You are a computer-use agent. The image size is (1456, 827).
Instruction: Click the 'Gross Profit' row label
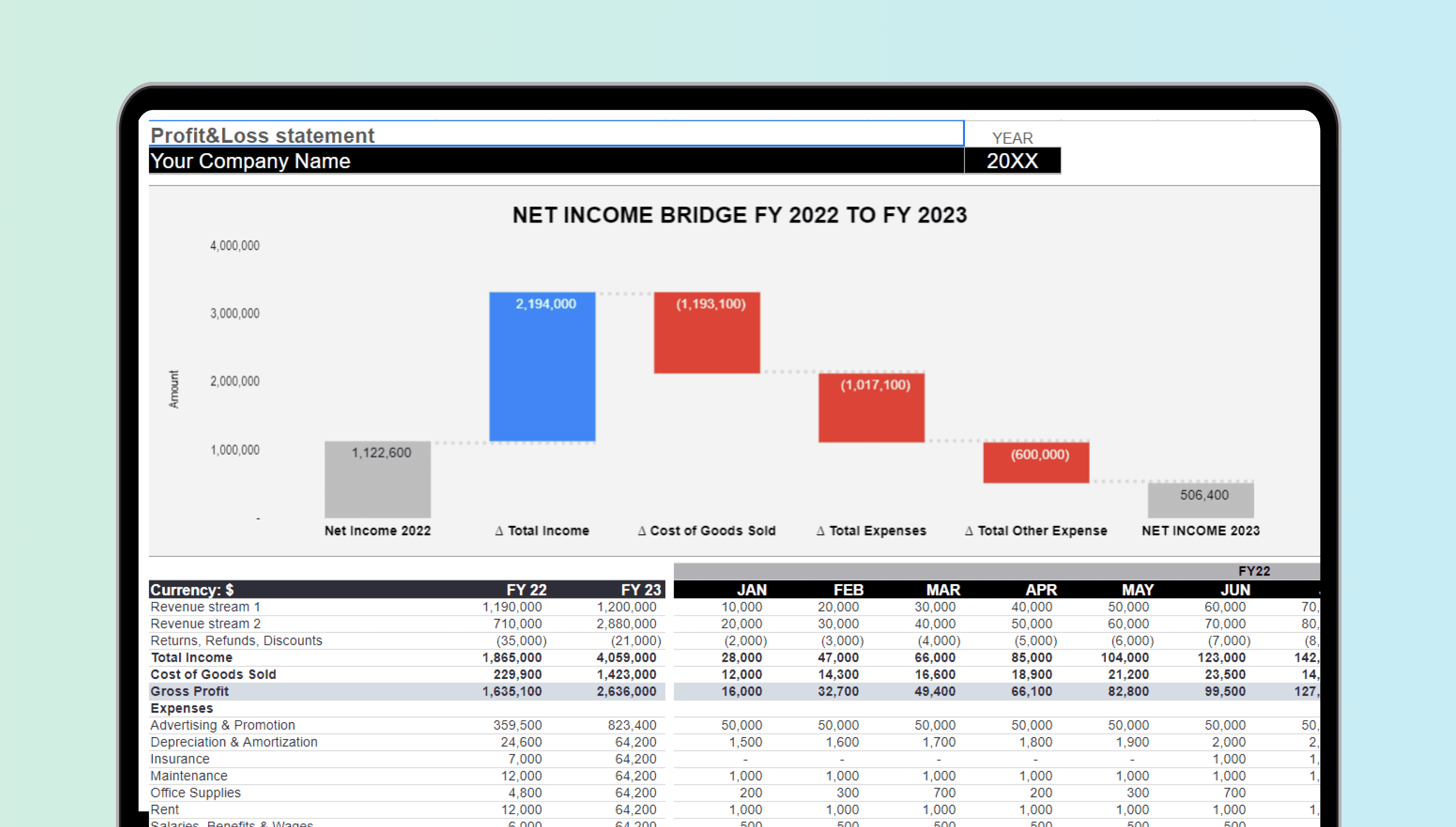click(189, 691)
